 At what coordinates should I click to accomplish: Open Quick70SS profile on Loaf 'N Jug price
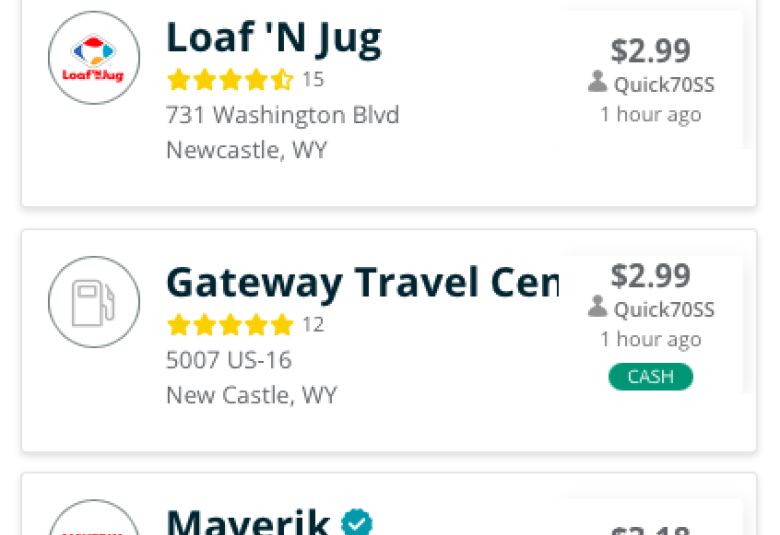664,85
